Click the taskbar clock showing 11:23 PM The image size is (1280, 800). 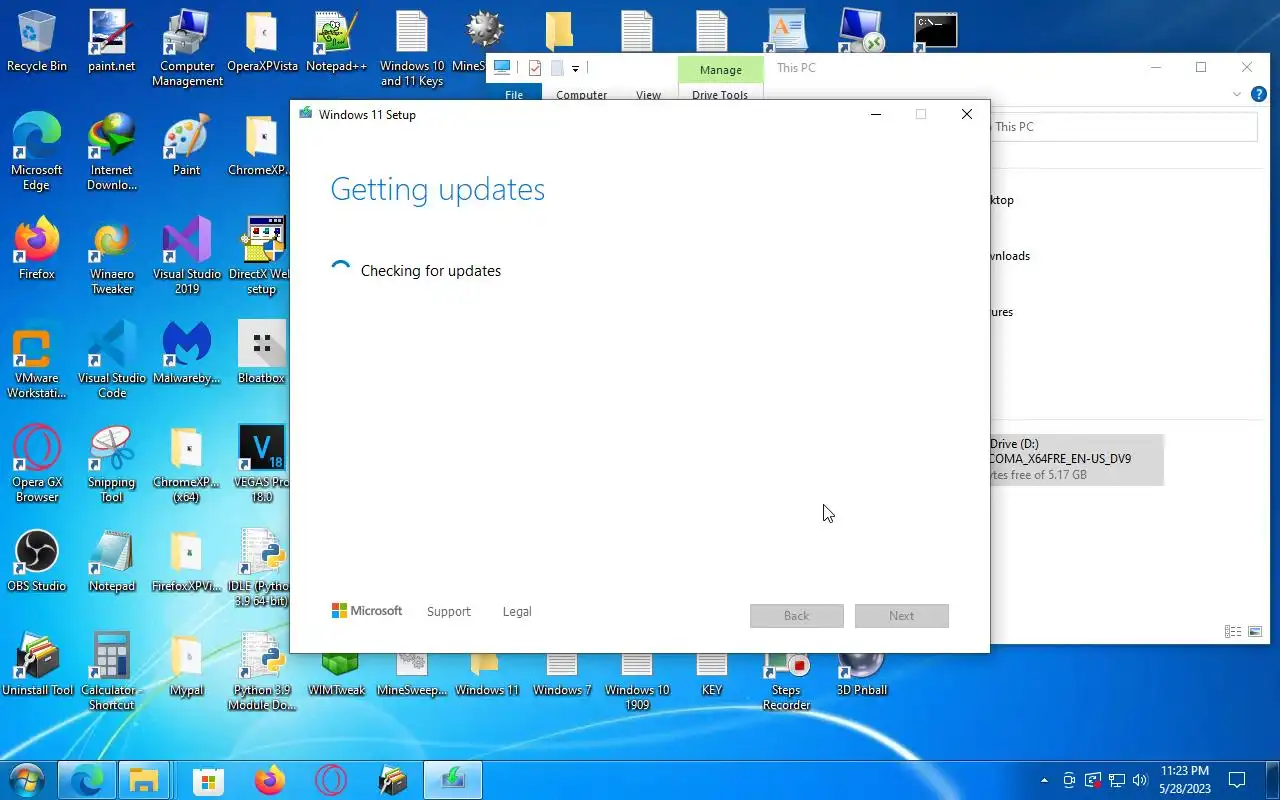(1185, 780)
